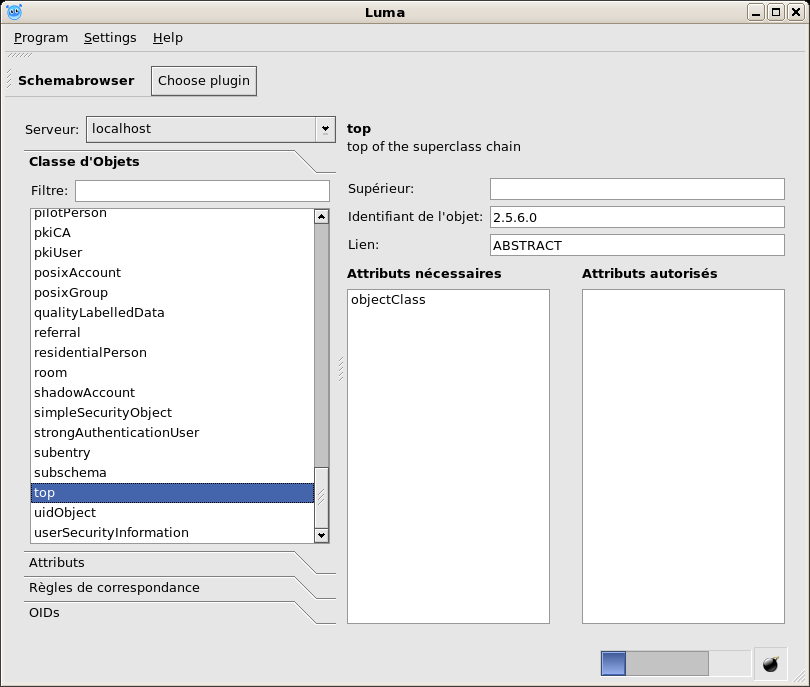Screen dimensions: 810x687
Task: Click the Identifiant de l'objet field
Action: (x=636, y=217)
